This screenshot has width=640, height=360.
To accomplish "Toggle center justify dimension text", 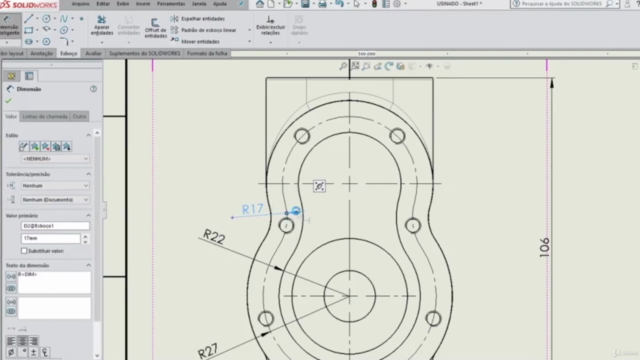I will (x=22, y=340).
